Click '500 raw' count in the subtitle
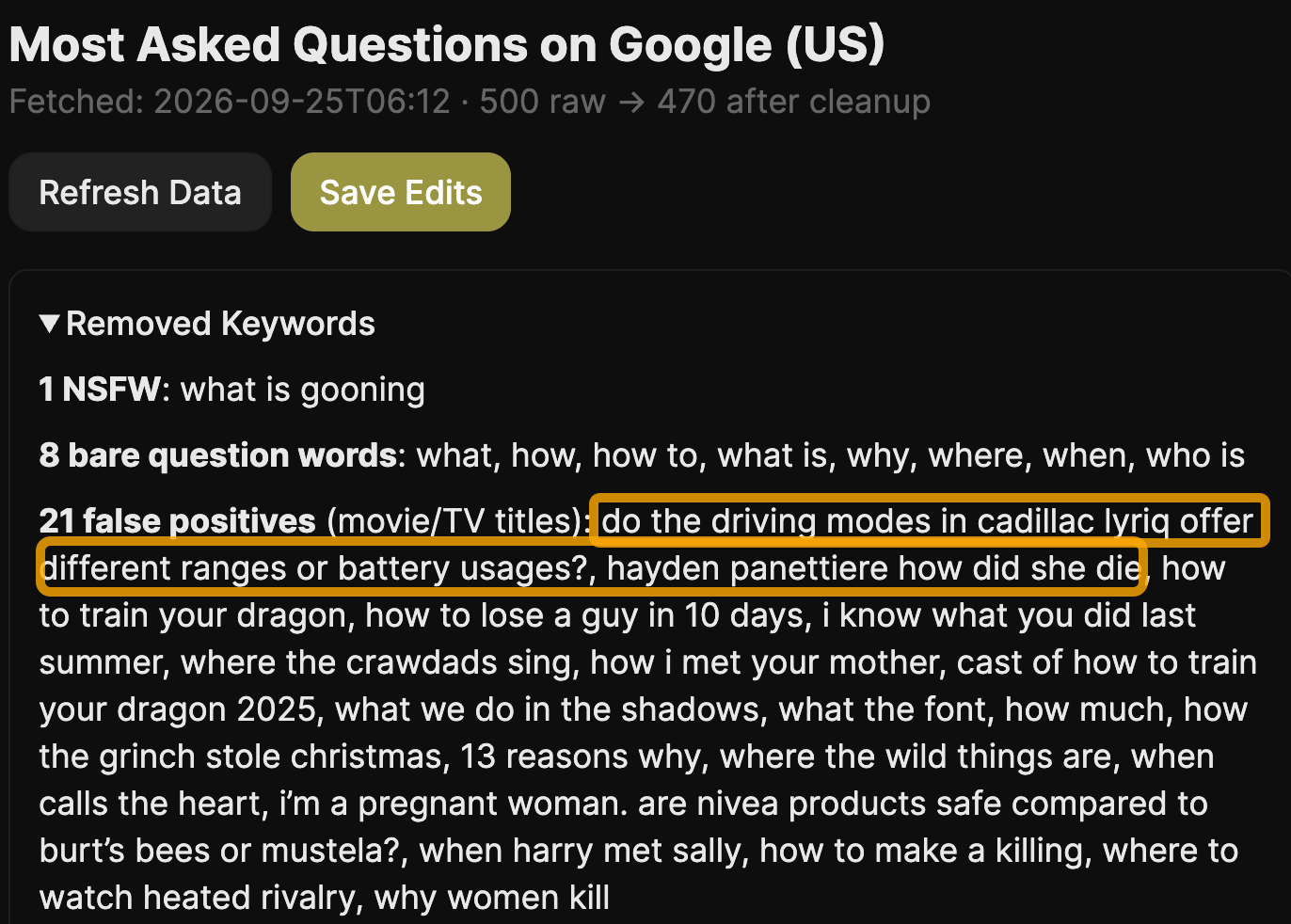Image resolution: width=1291 pixels, height=924 pixels. 543,102
